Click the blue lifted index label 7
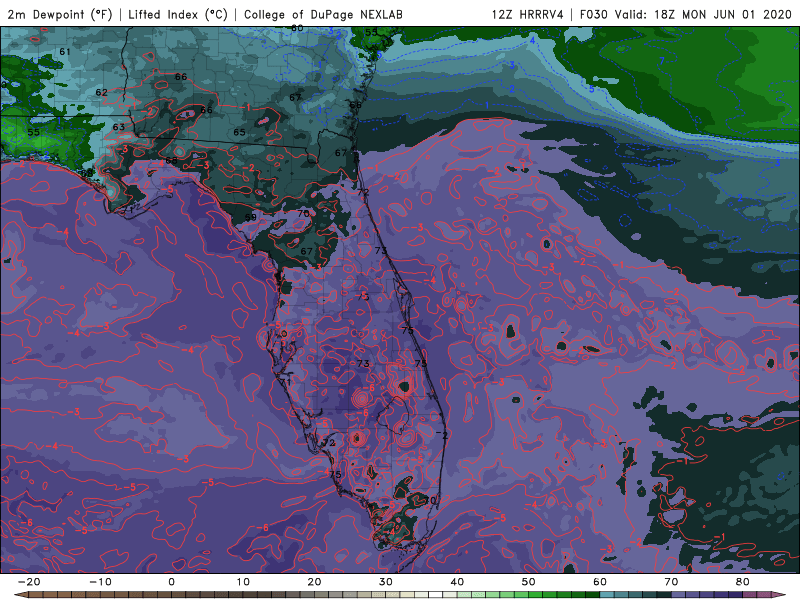 [x=662, y=61]
